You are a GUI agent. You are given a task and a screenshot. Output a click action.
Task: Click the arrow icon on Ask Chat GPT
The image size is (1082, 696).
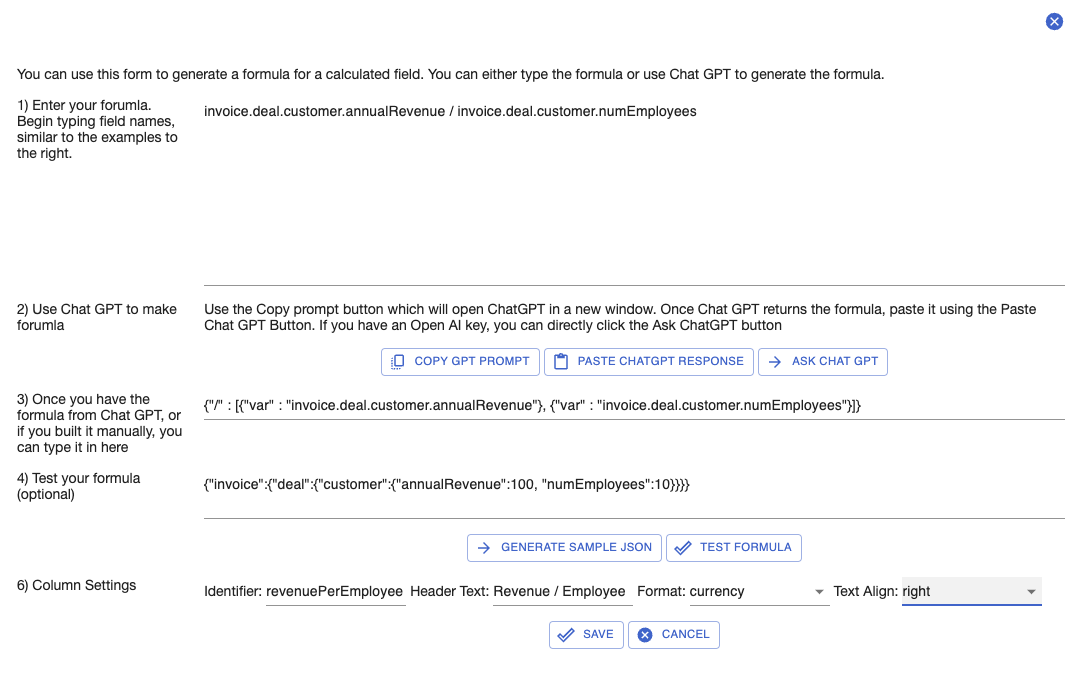pos(775,361)
